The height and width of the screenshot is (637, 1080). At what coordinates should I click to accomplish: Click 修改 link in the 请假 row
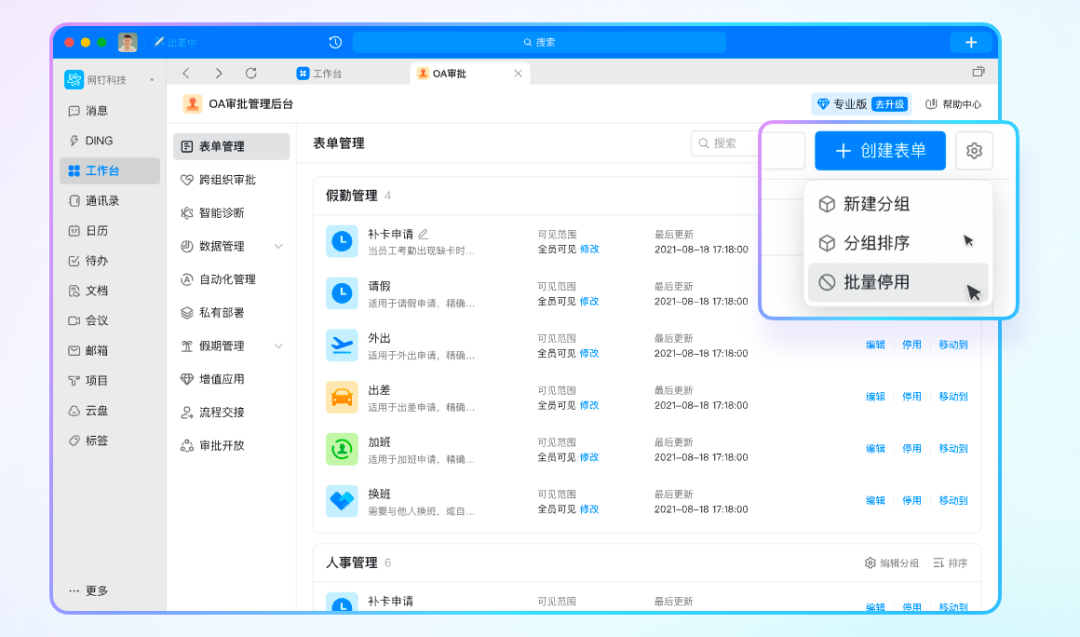(x=589, y=301)
